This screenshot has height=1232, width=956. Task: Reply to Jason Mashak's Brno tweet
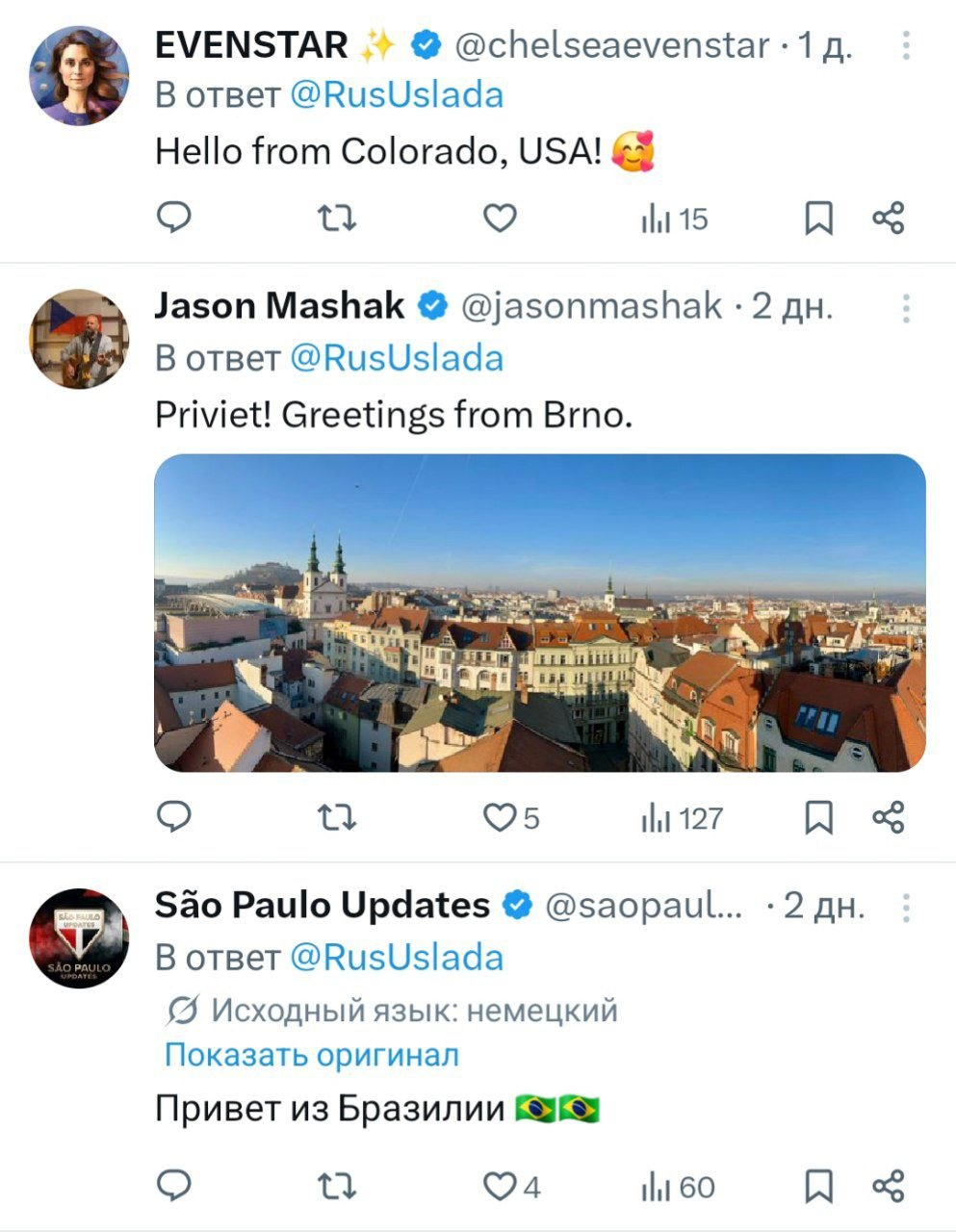174,817
